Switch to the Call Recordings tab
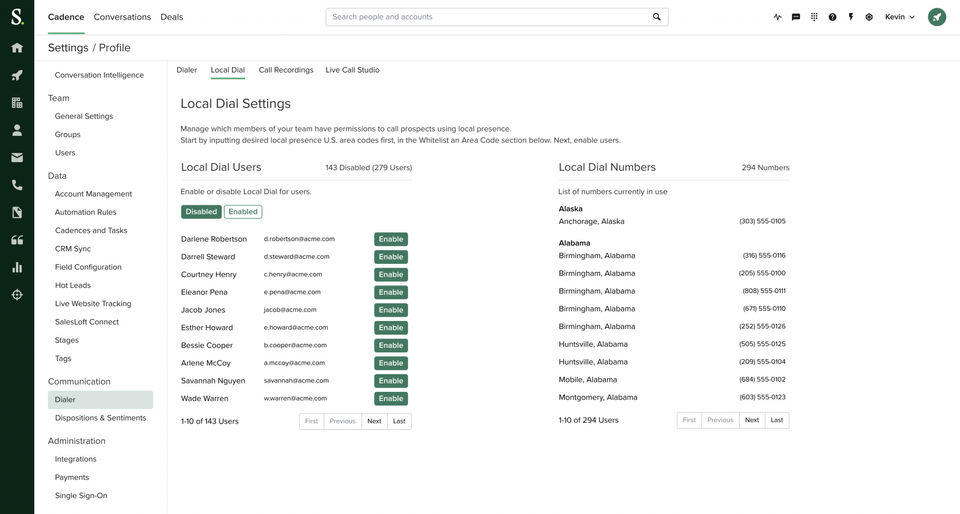960x514 pixels. (286, 70)
